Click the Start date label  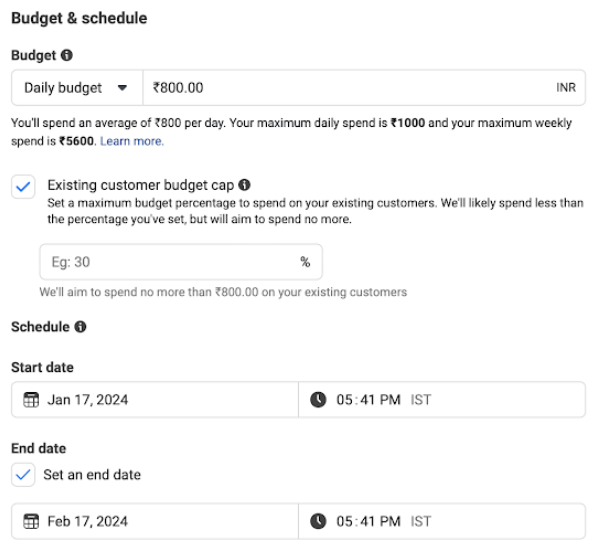point(42,367)
